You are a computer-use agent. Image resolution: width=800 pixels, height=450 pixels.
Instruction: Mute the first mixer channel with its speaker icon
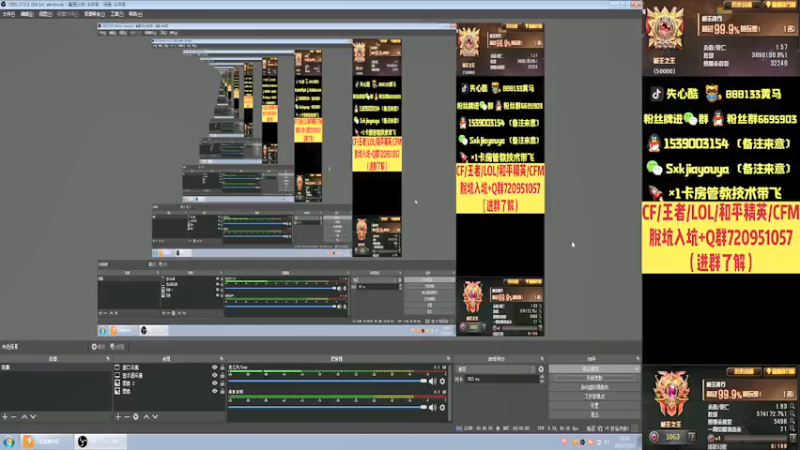tap(433, 381)
